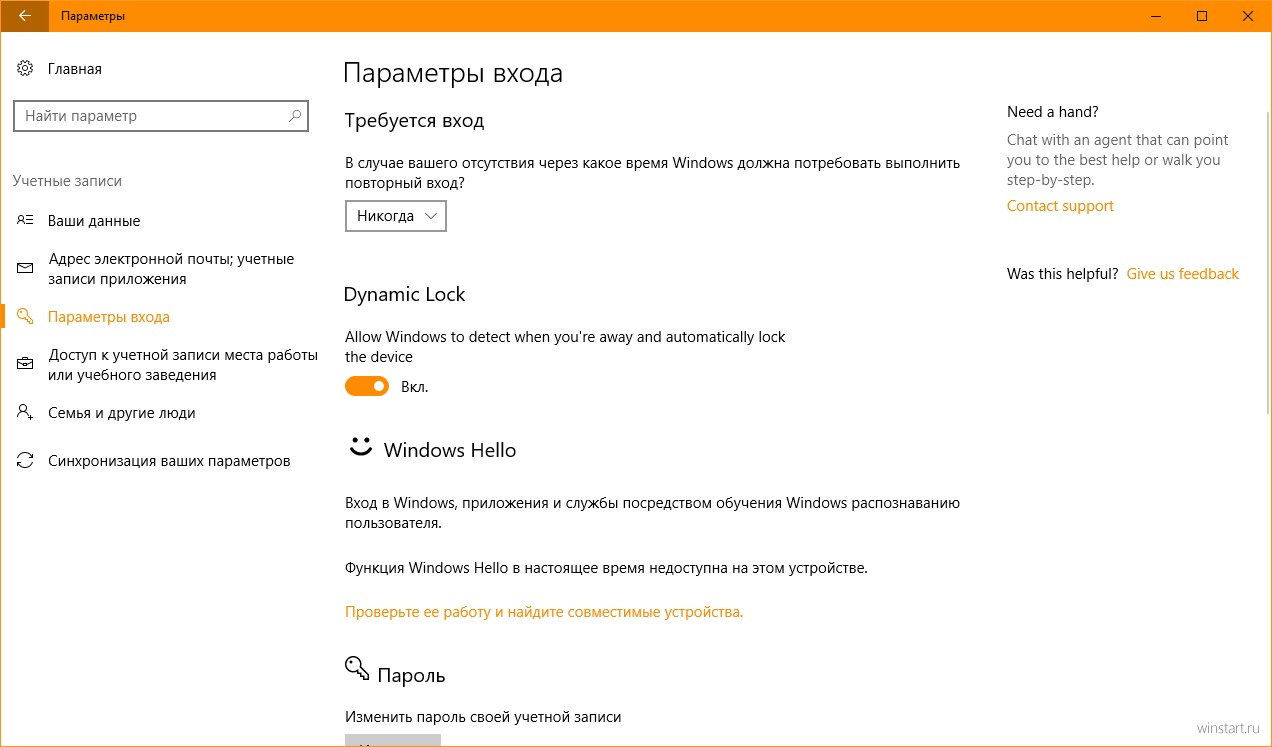Open the Никогда sign-in timeout dropdown
Viewport: 1272px width, 747px height.
pos(396,216)
